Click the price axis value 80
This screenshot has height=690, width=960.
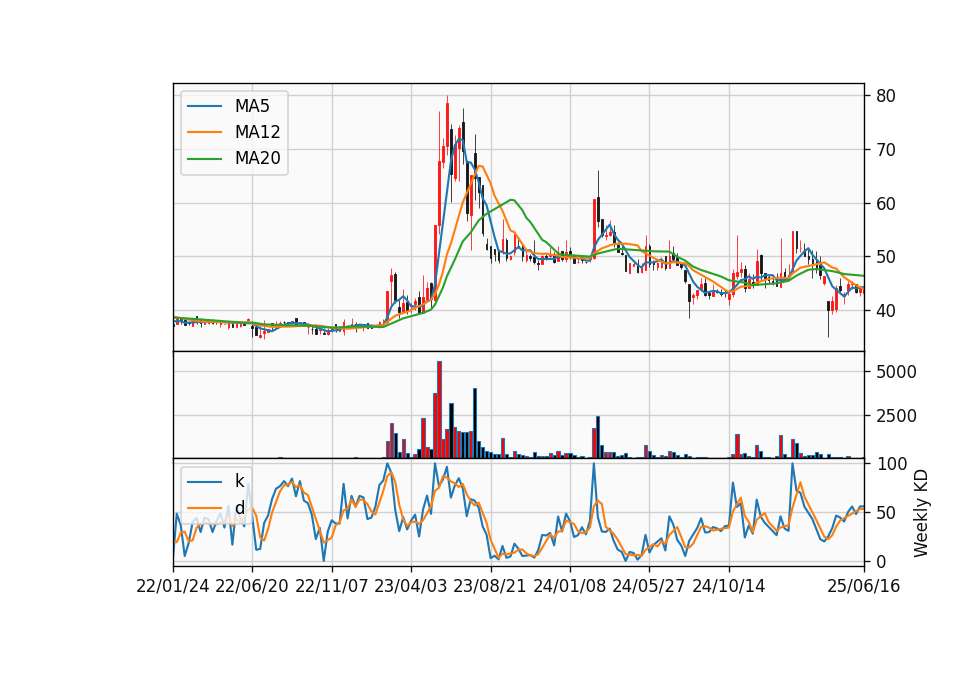click(886, 96)
